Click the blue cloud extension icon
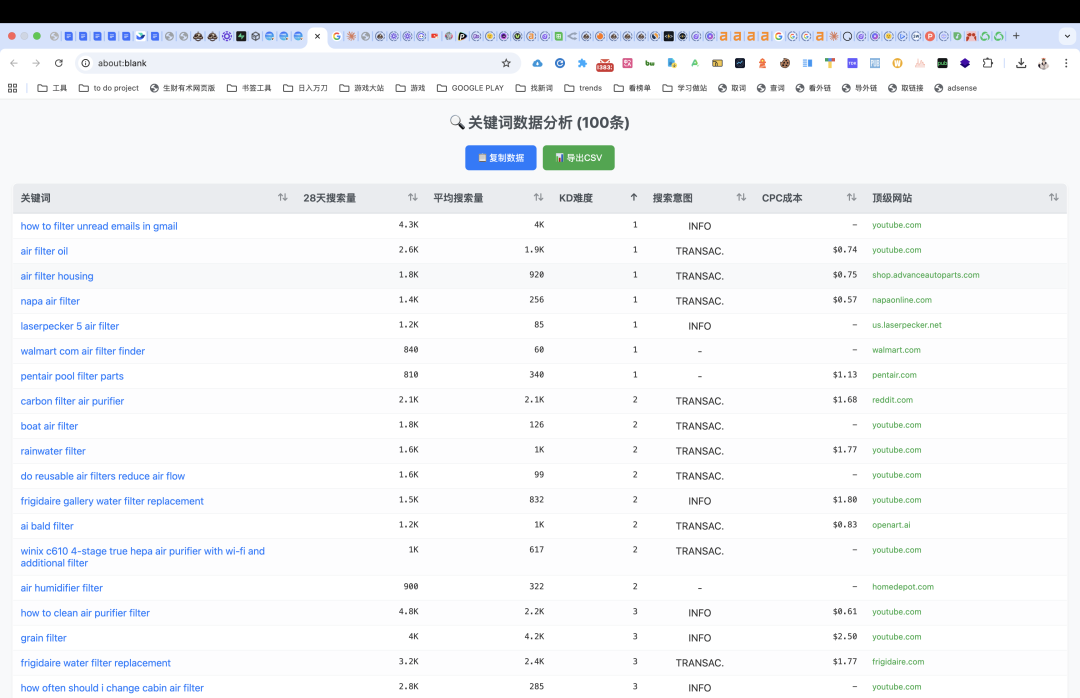 coord(537,63)
